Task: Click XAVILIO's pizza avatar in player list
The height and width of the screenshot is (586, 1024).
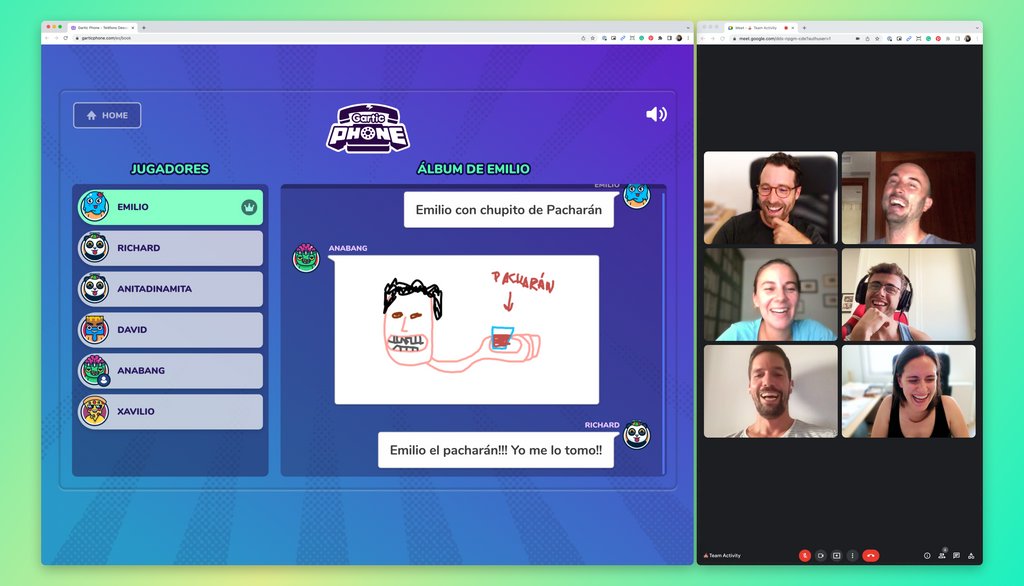Action: pyautogui.click(x=95, y=411)
